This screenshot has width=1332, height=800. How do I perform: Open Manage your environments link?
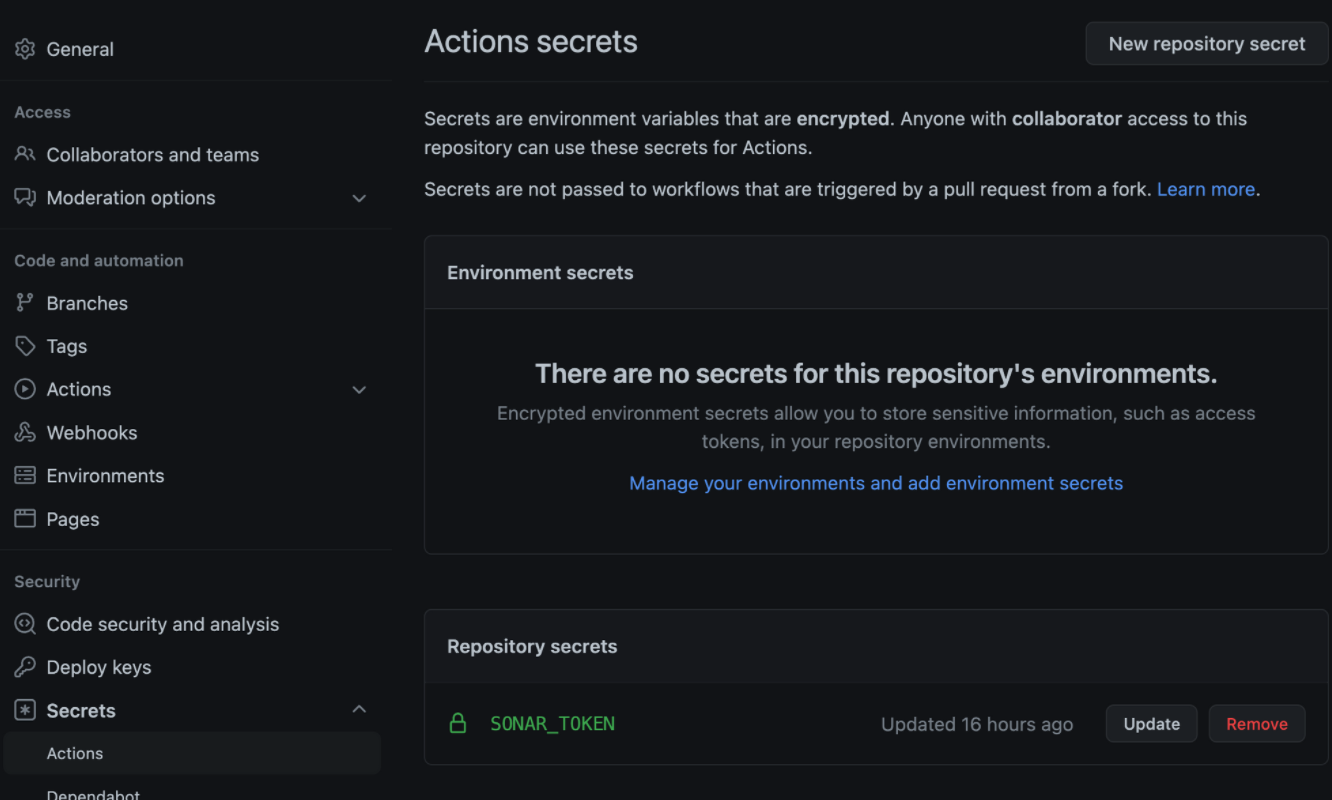[876, 483]
